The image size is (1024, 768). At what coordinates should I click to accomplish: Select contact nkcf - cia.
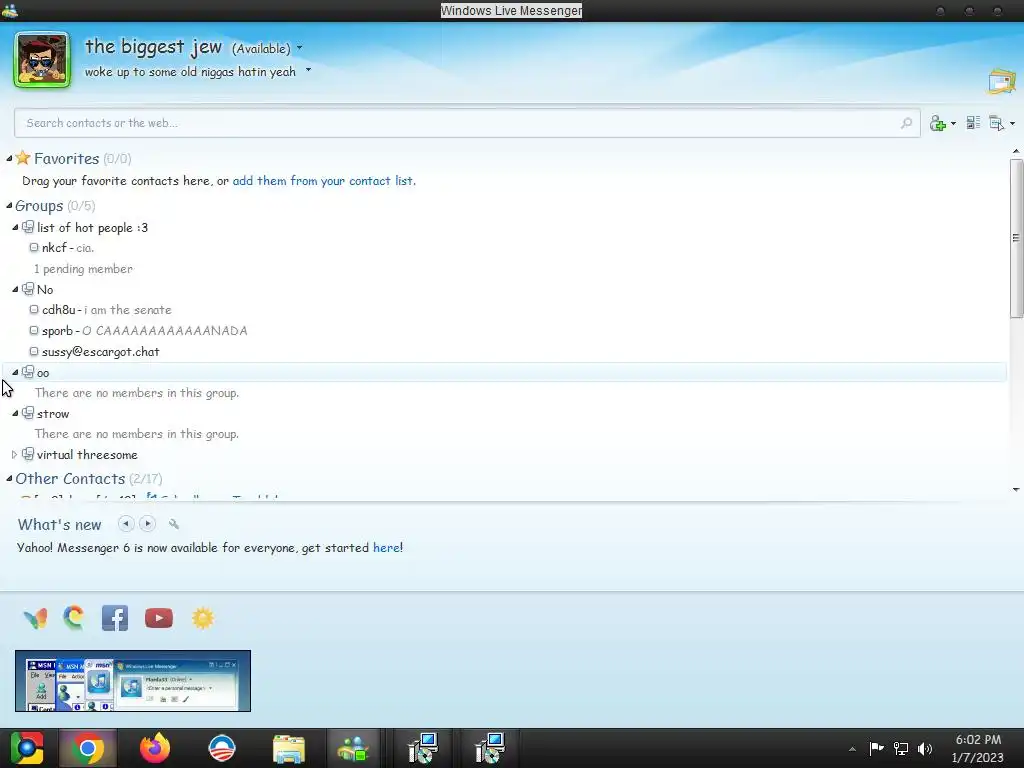point(68,248)
